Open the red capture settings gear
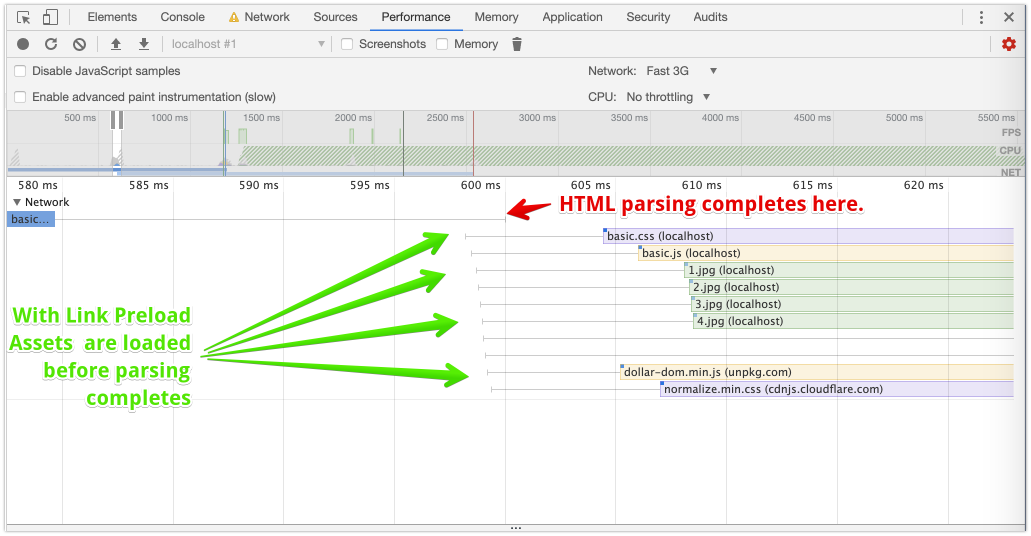 tap(1009, 44)
